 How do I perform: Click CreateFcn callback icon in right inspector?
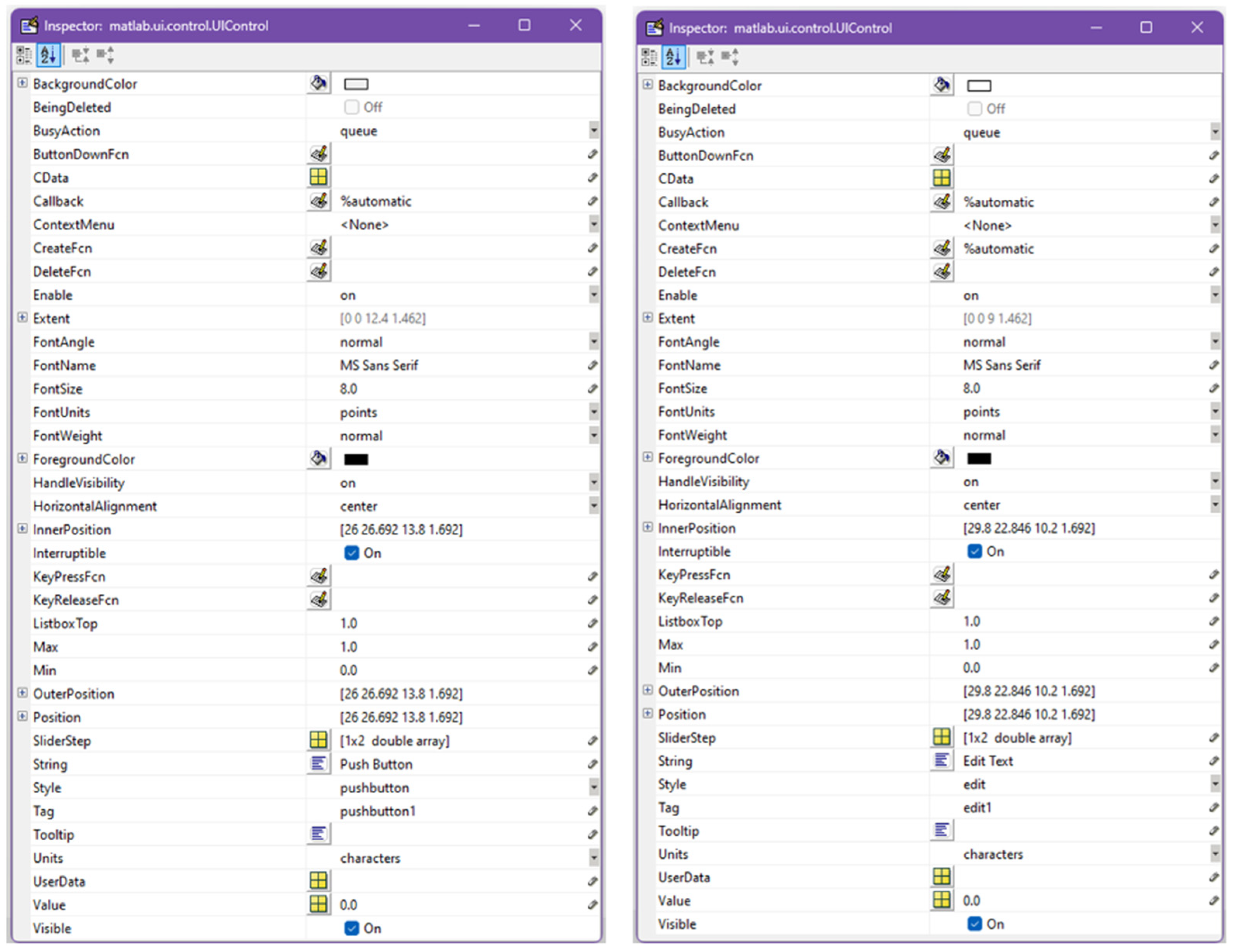tap(942, 249)
